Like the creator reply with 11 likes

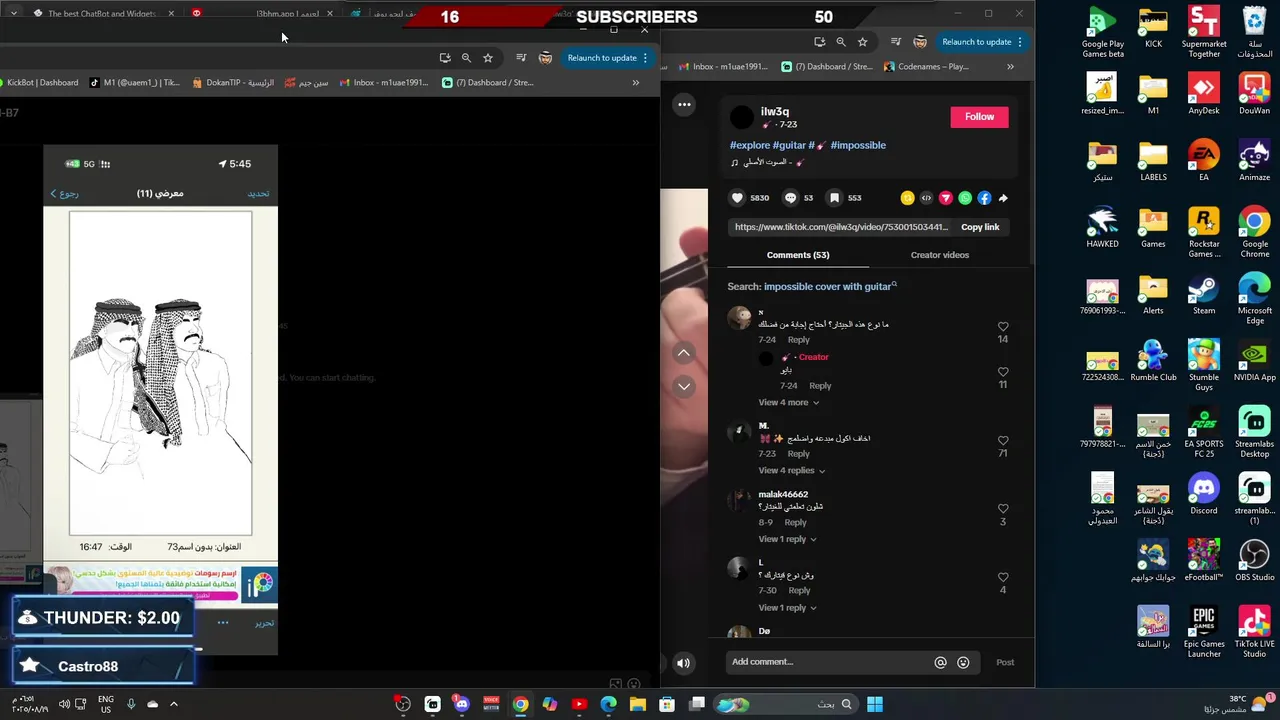coord(1003,372)
